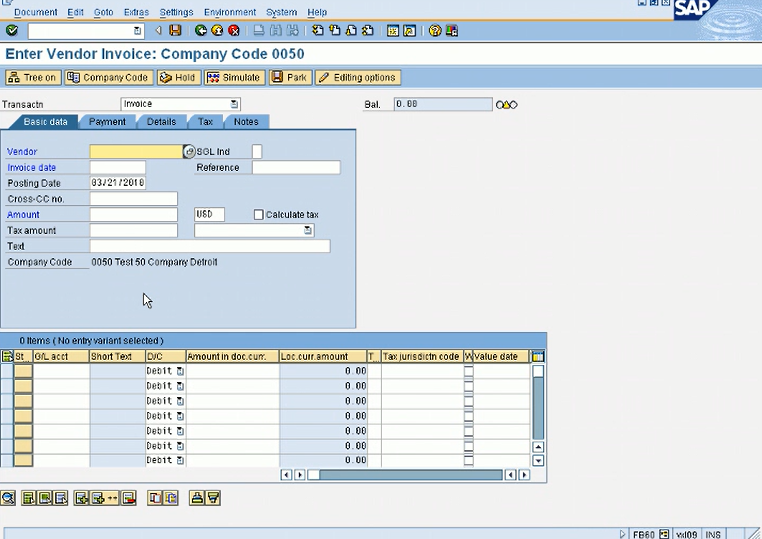Tick the W column checkbox in sixth row
762x539 pixels.
(468, 446)
